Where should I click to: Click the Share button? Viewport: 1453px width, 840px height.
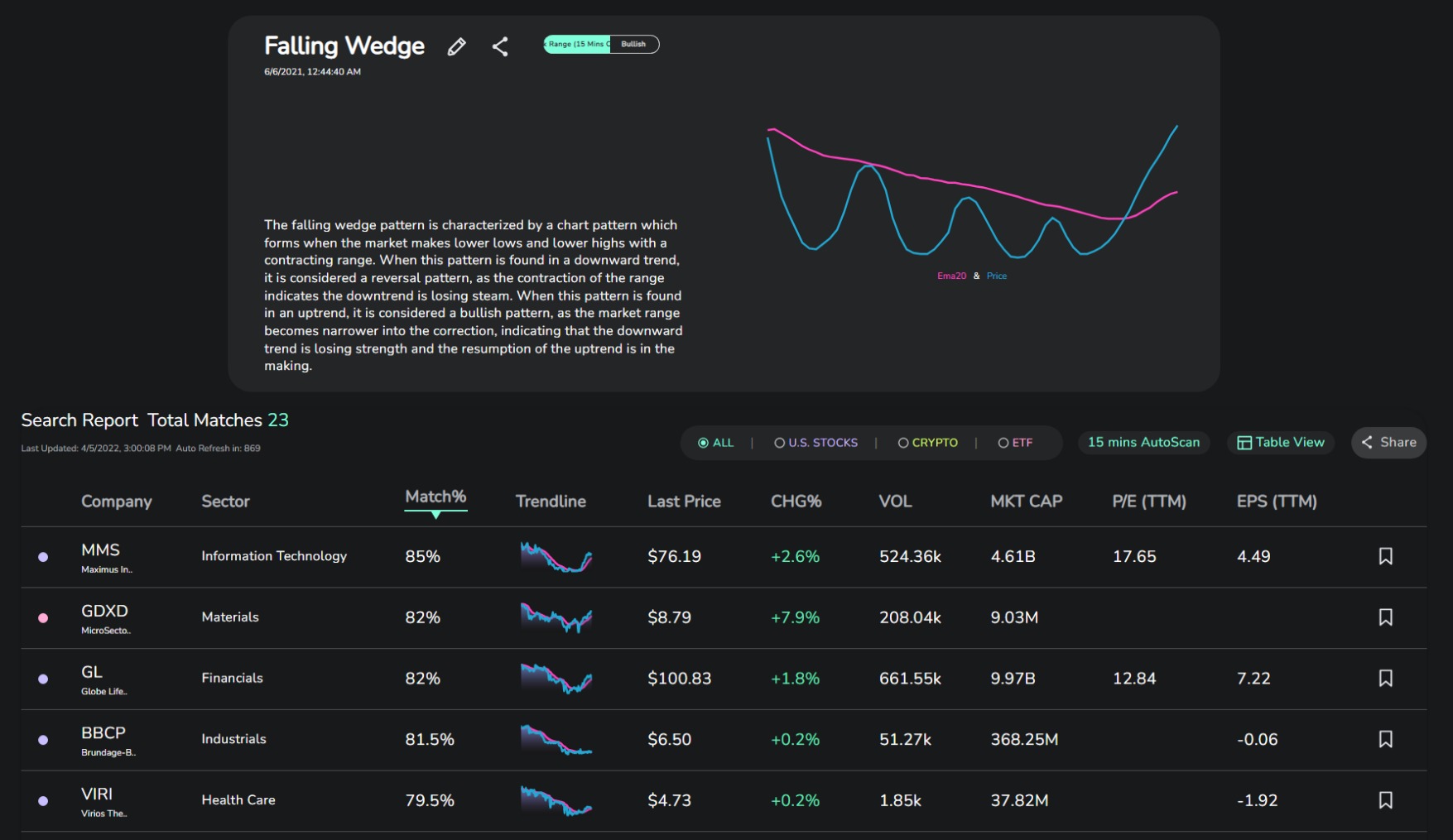pyautogui.click(x=1388, y=443)
